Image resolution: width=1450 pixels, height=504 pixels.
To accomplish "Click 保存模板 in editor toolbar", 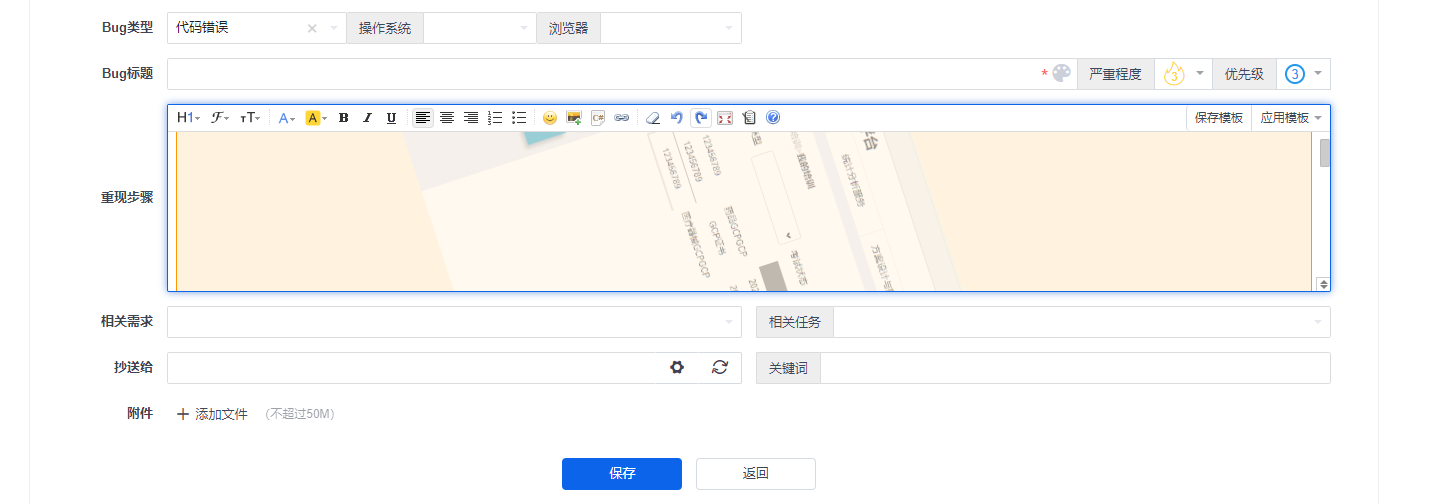I will click(1218, 118).
